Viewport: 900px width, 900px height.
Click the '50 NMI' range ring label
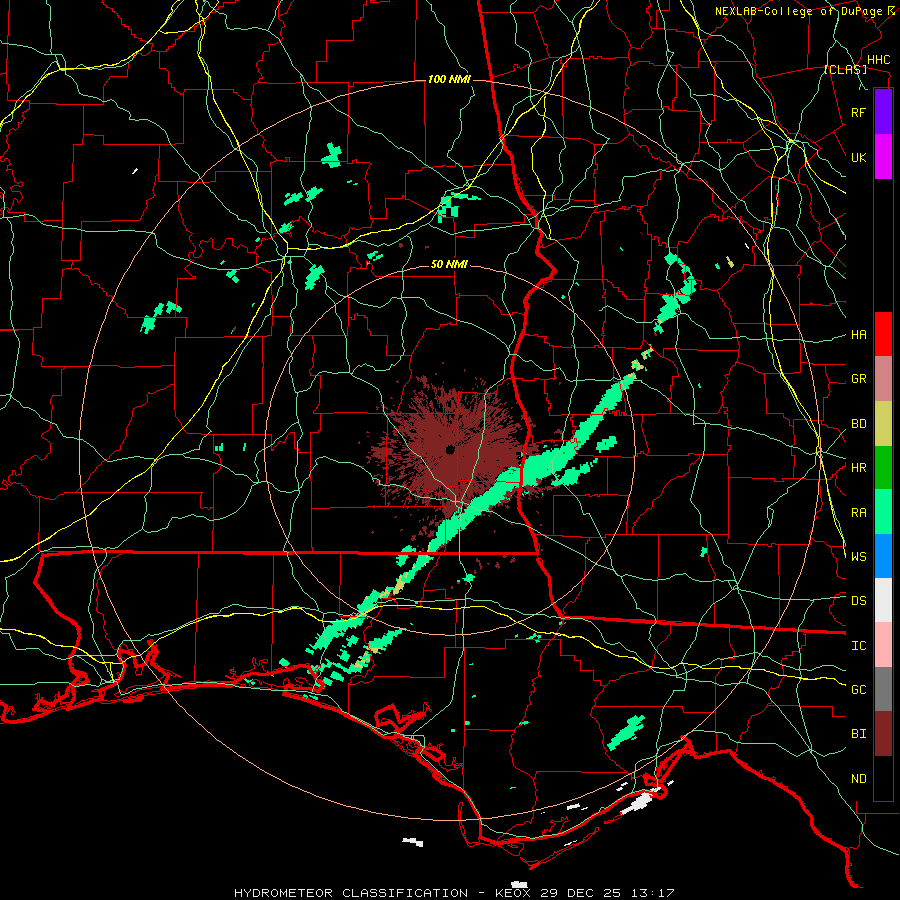[x=449, y=265]
